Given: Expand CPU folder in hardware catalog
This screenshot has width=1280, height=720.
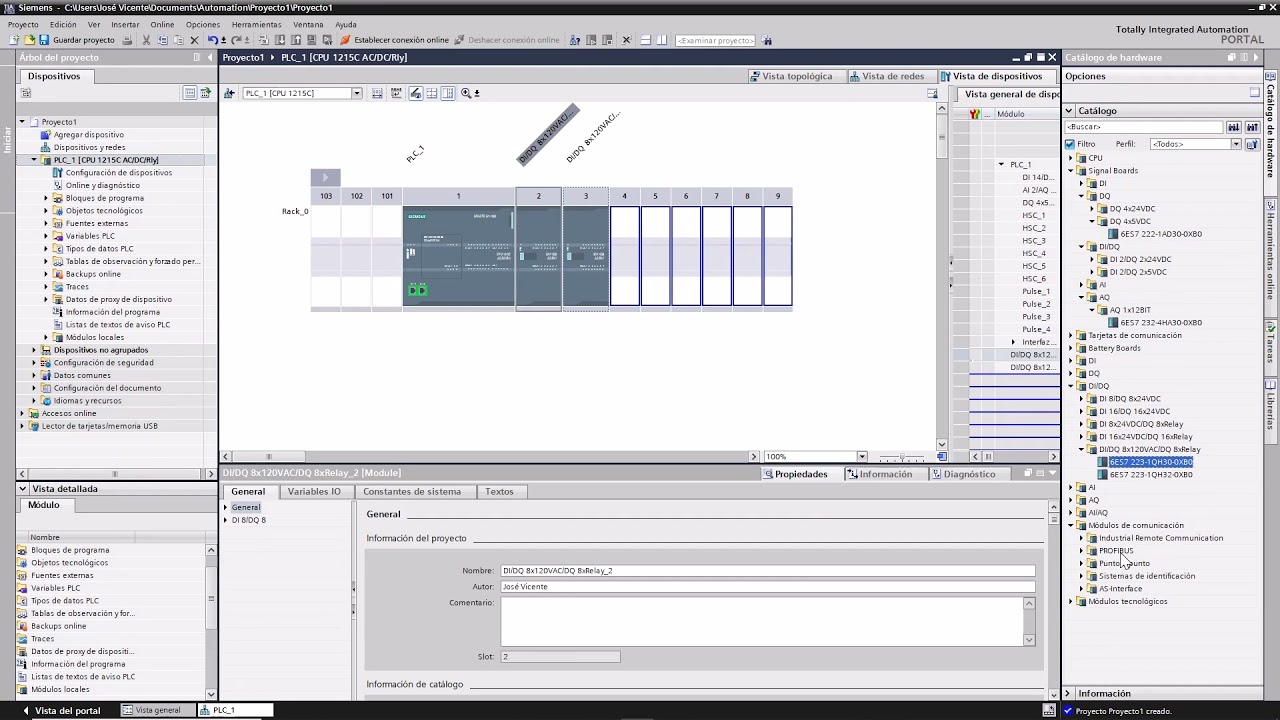Looking at the screenshot, I should [x=1071, y=158].
